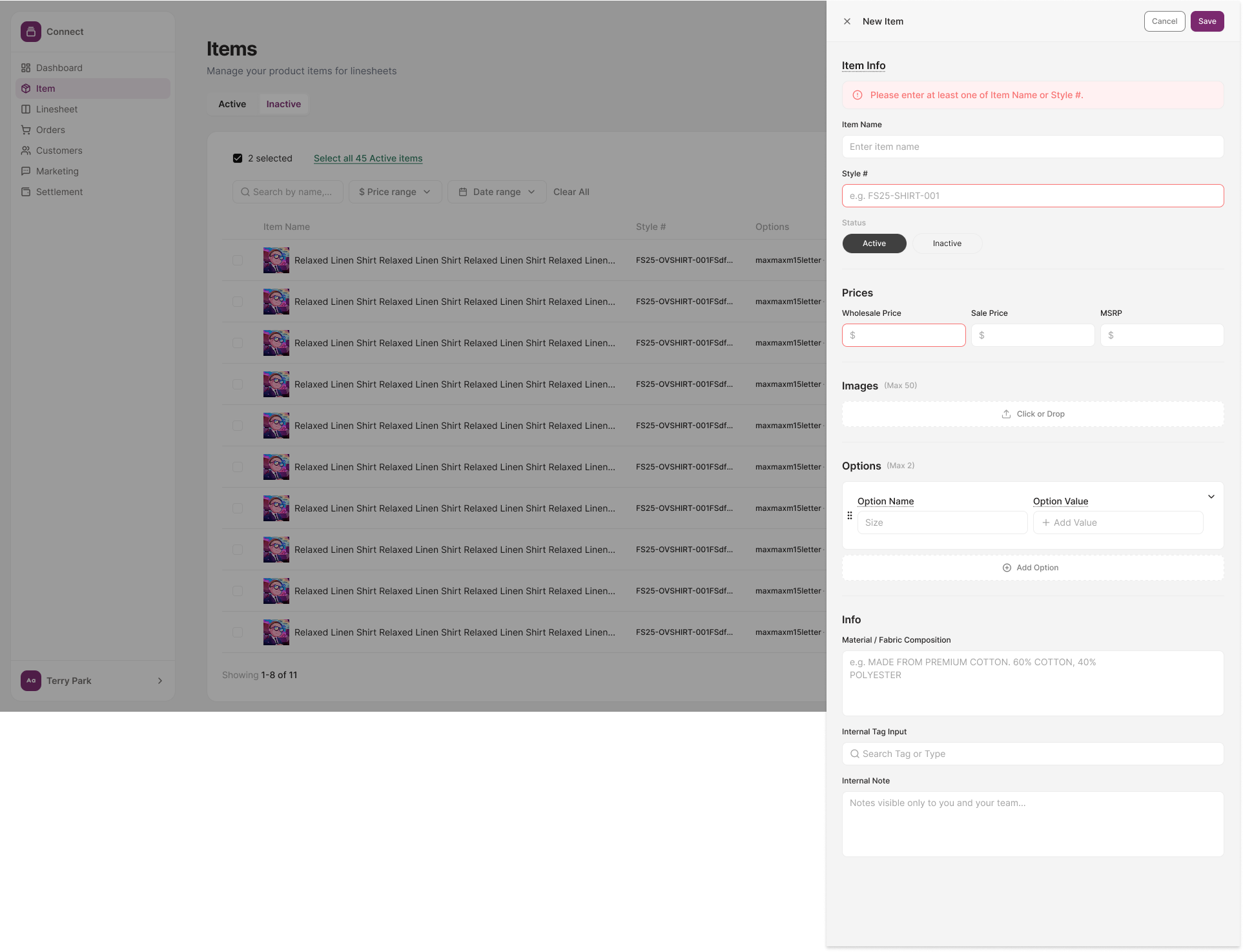Viewport: 1243px width, 952px height.
Task: Close the New Item panel with X
Action: 847,21
